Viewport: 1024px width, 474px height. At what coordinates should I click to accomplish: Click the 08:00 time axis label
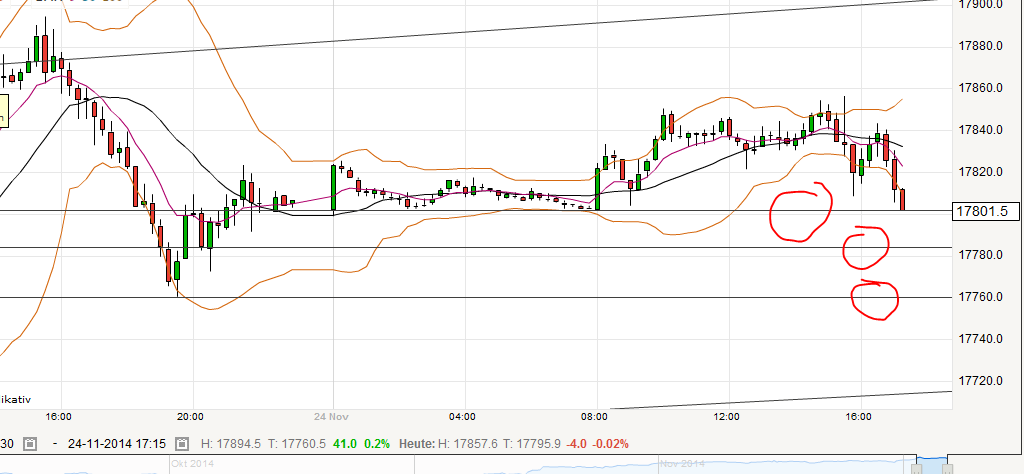tap(594, 417)
